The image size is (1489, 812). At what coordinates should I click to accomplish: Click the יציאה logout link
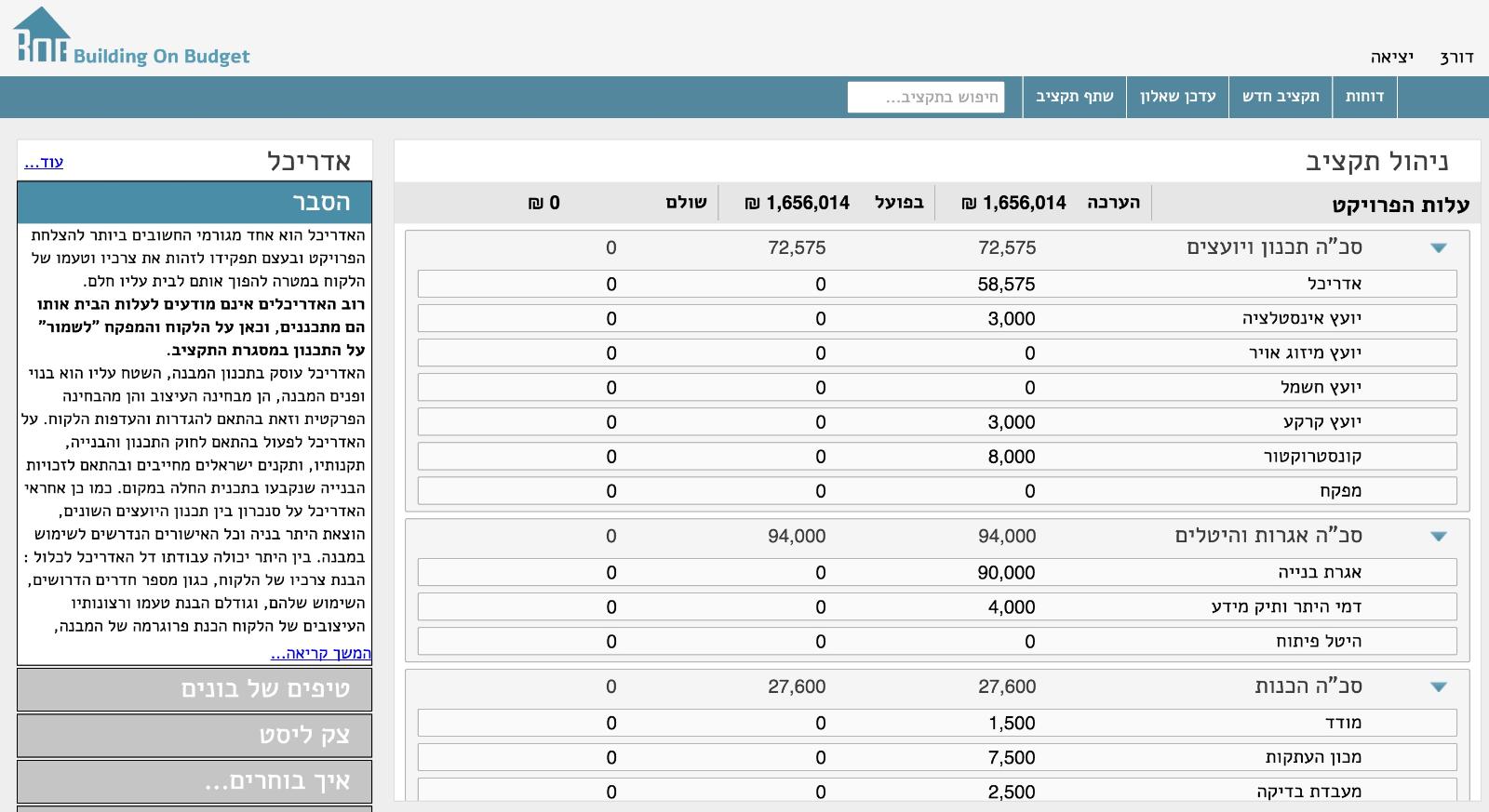coord(1391,58)
